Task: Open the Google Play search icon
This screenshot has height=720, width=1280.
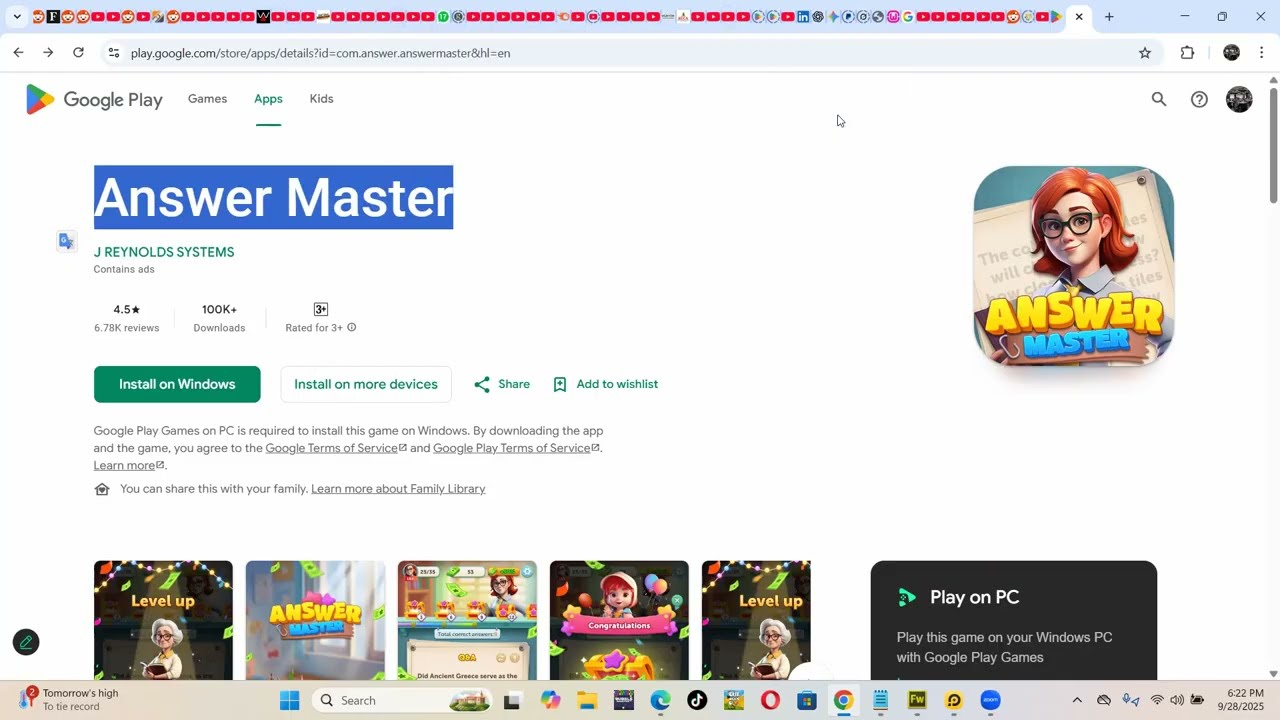Action: pyautogui.click(x=1159, y=99)
